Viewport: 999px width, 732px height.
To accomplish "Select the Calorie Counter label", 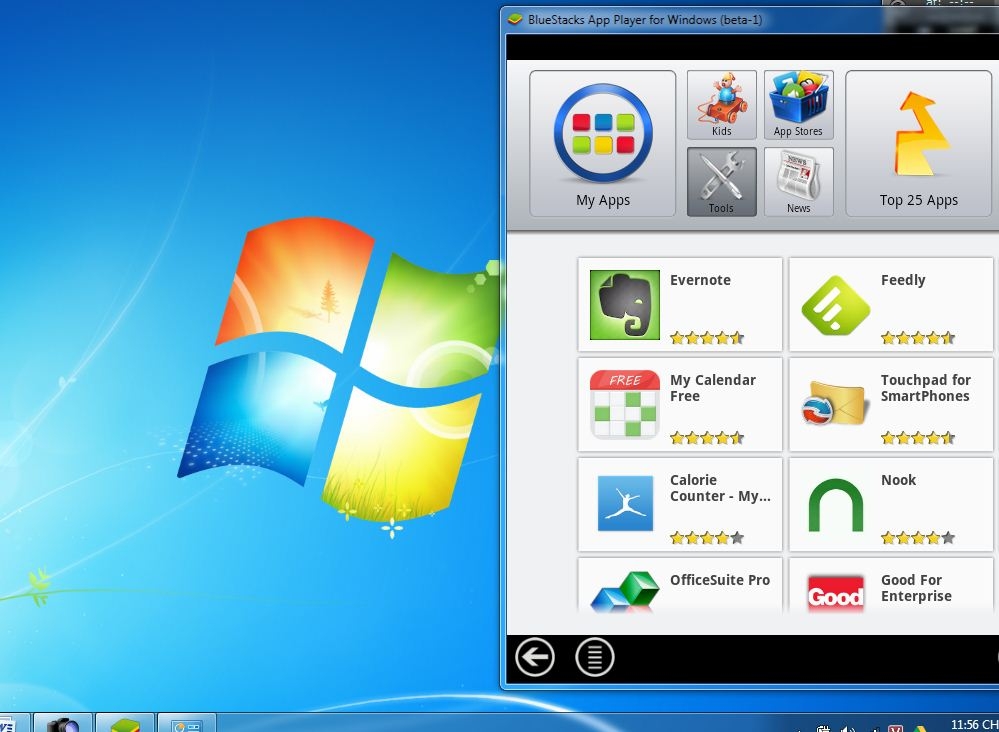I will coord(720,488).
